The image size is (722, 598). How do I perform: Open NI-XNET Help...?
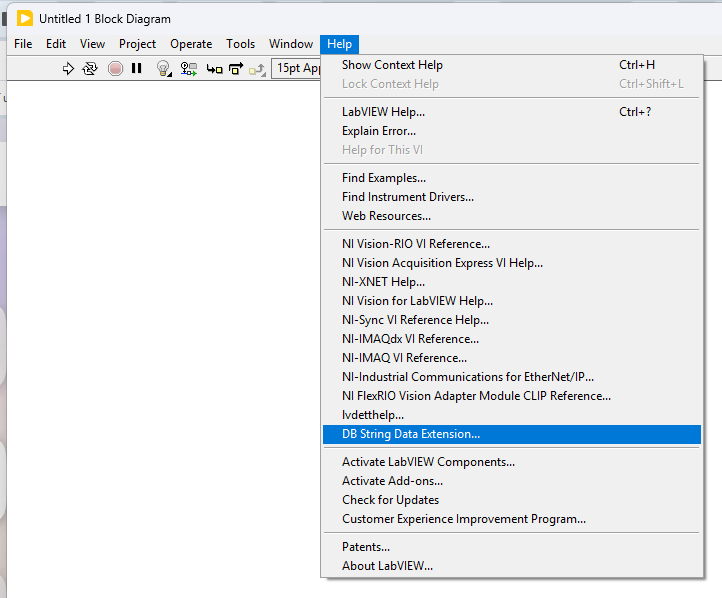[x=512, y=282]
